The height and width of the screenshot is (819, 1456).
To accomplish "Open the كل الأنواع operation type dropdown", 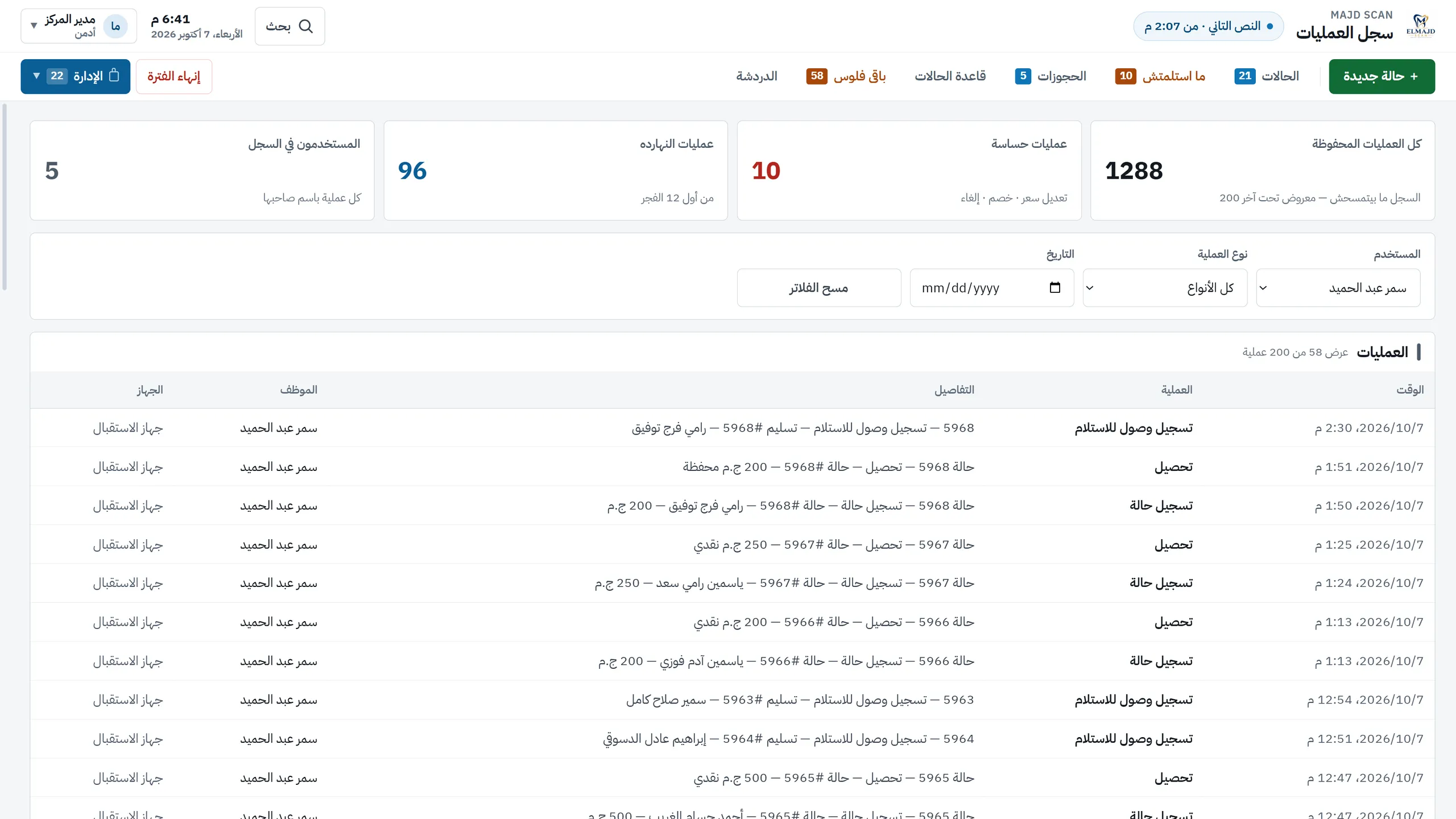I will [1165, 288].
